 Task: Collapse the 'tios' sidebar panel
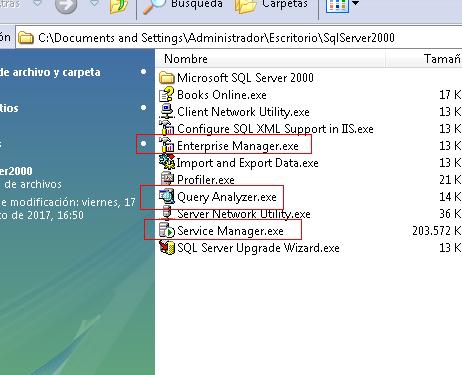[143, 108]
